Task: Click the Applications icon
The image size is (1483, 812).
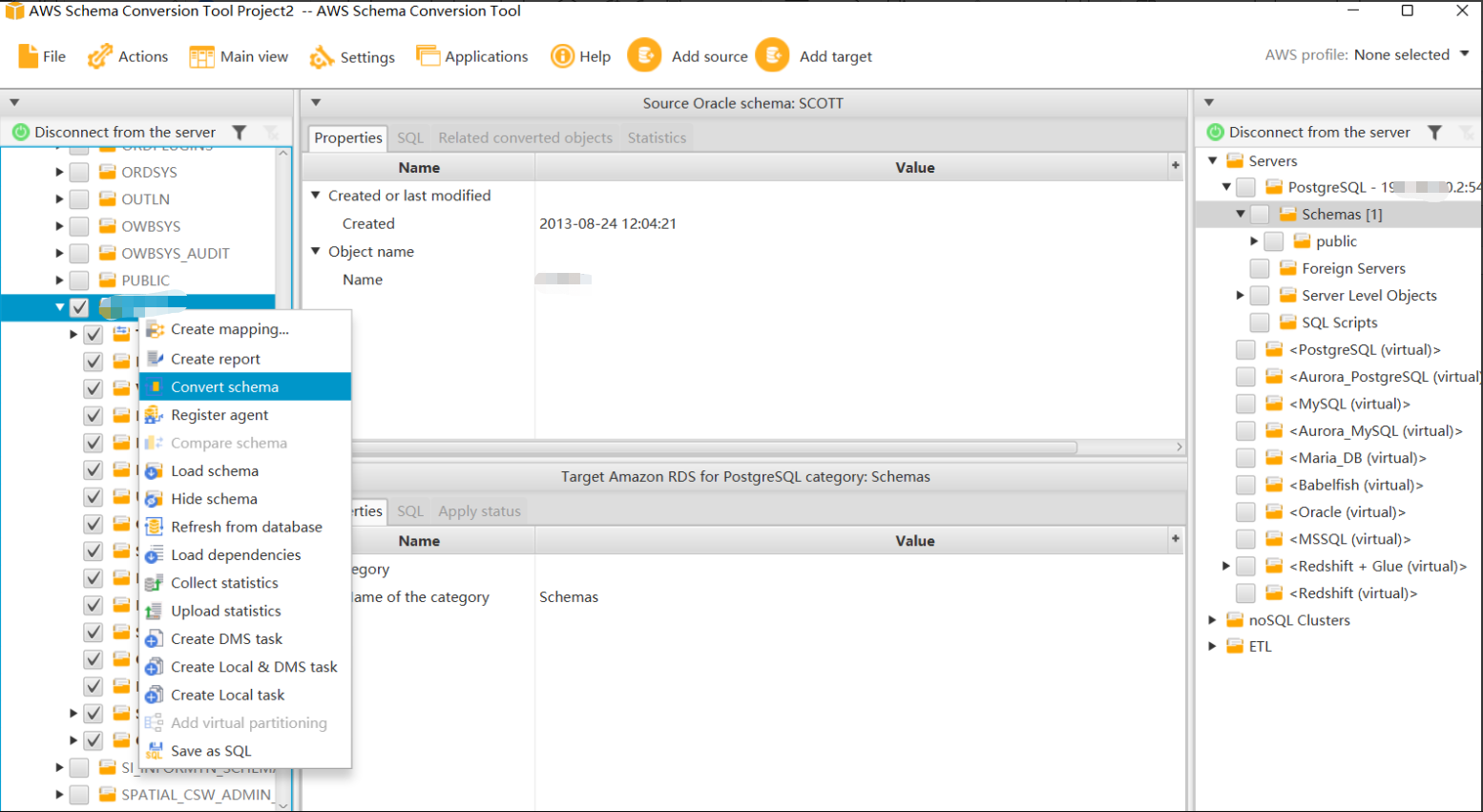Action: [x=428, y=56]
